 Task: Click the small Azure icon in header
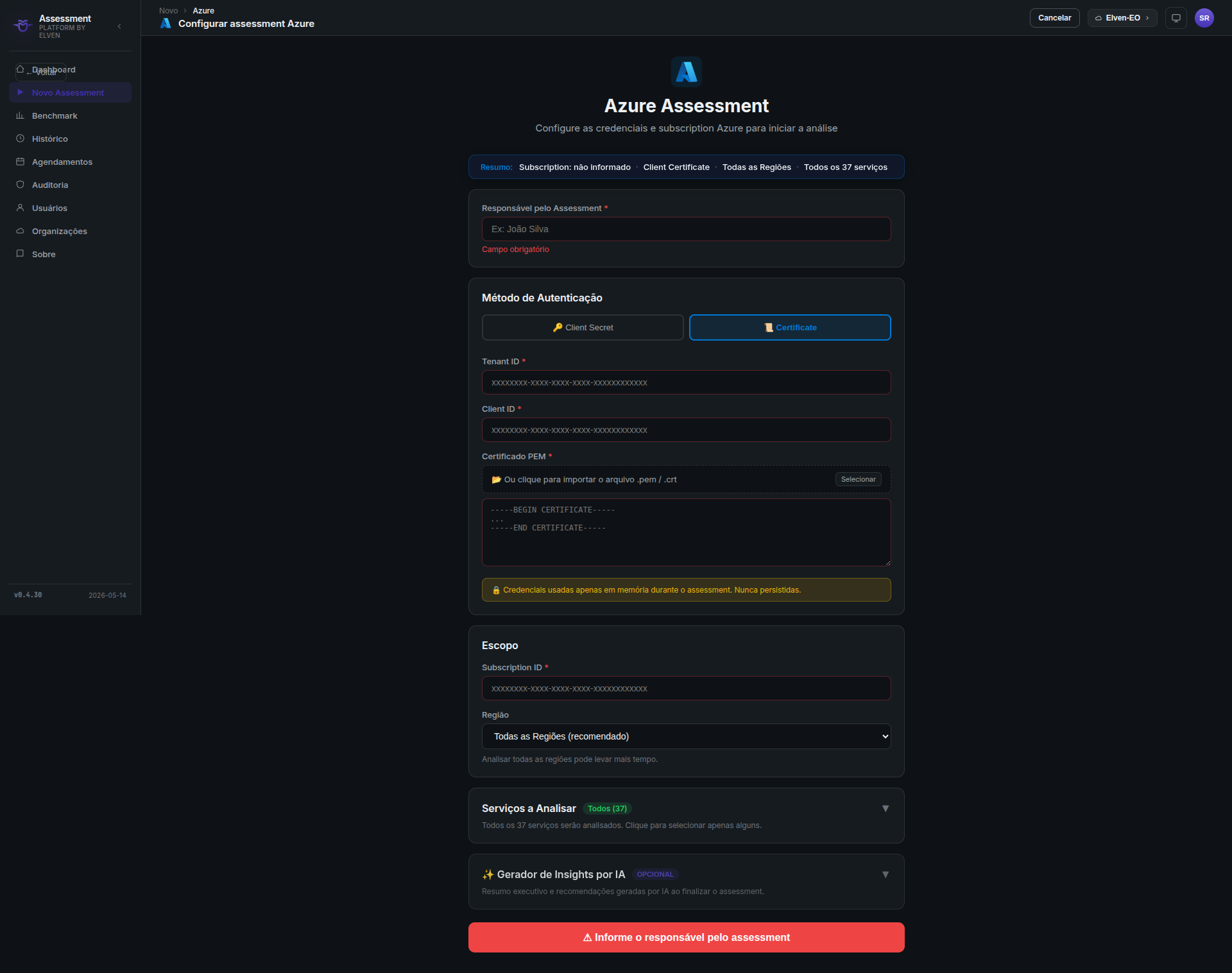[x=166, y=23]
